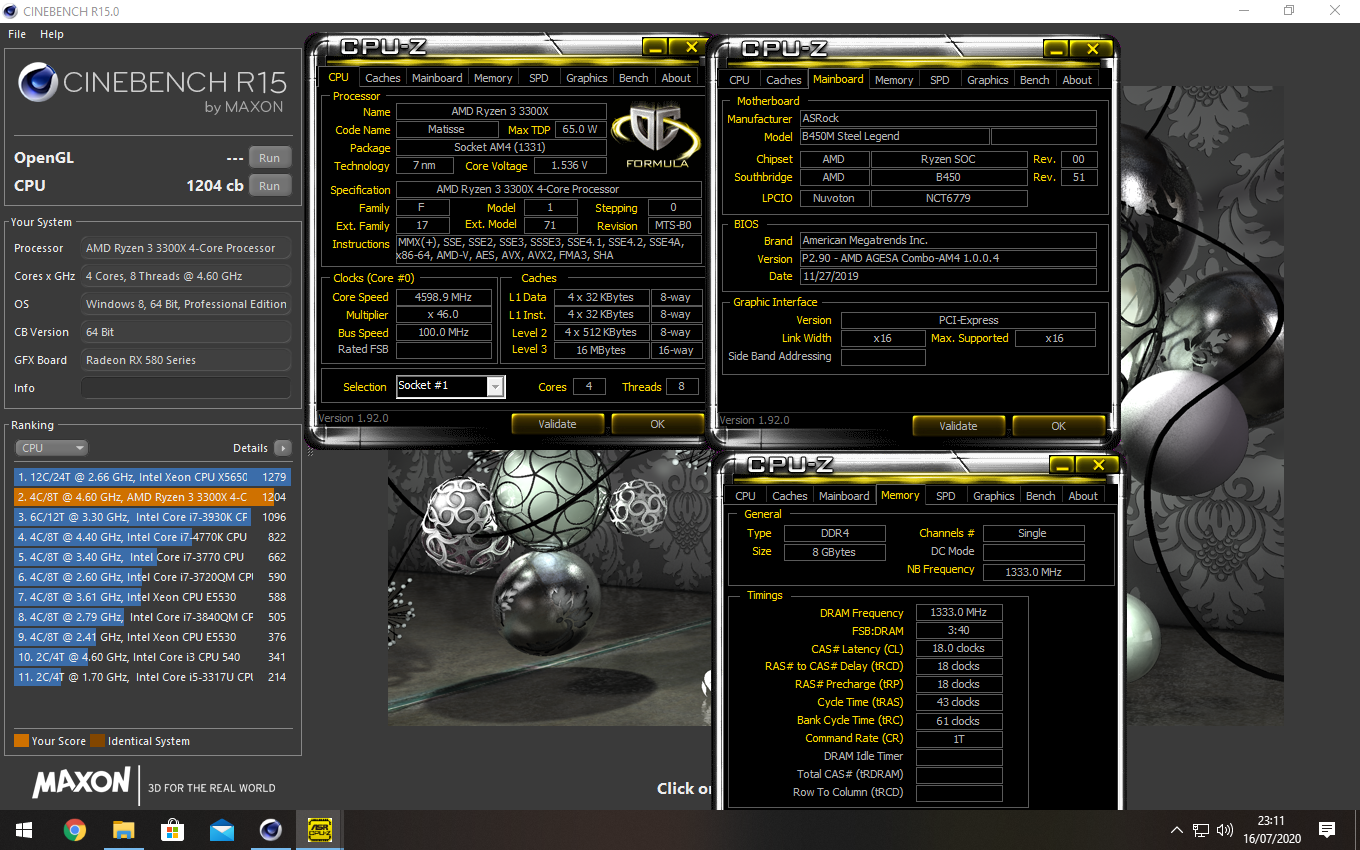Open CPU tab in Memory CPU-Z window
This screenshot has height=850, width=1360.
point(746,496)
